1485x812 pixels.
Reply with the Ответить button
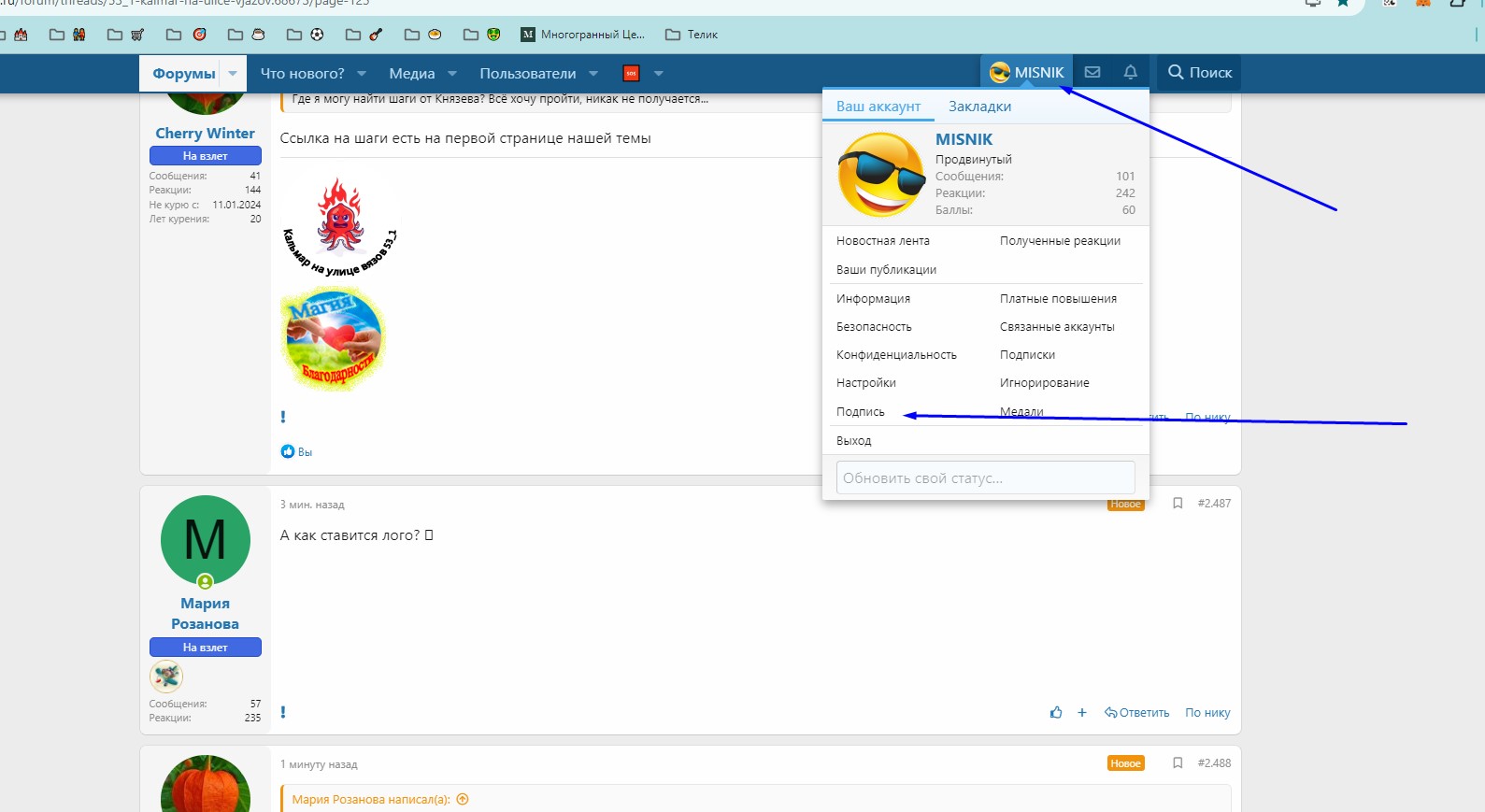coord(1136,712)
